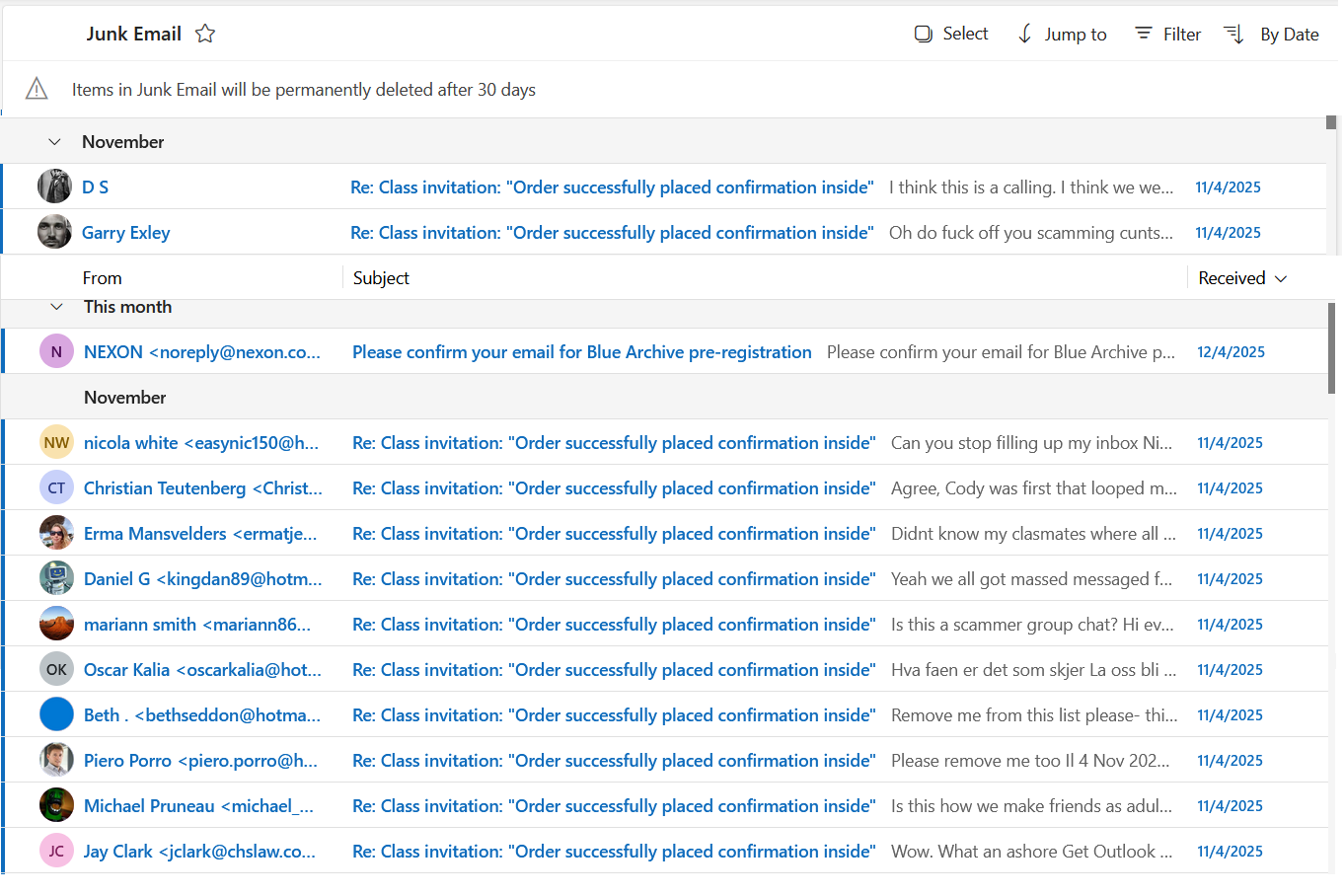Open 'Please confirm your email for Blue Archive' subject
Viewport: 1344px width, 896px height.
click(x=582, y=352)
